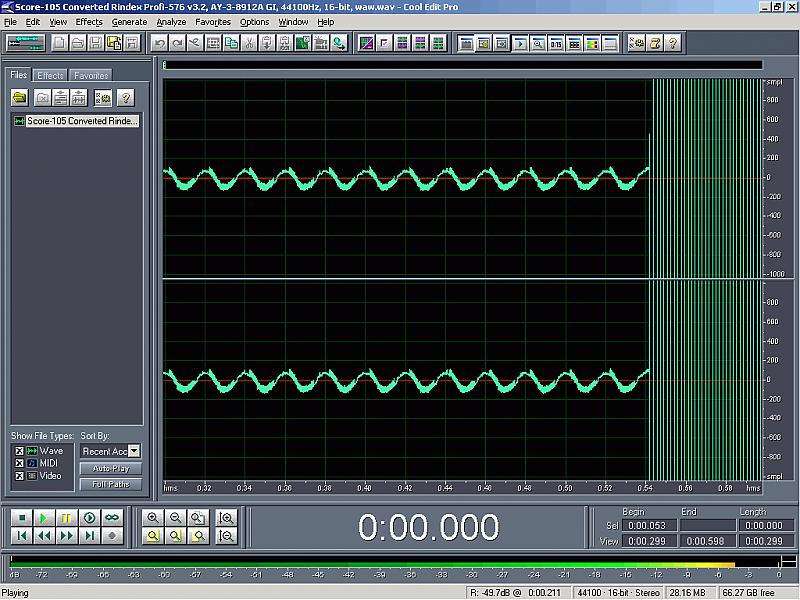The image size is (800, 600).
Task: Click the scissors Cut toolbar icon
Action: click(x=249, y=43)
